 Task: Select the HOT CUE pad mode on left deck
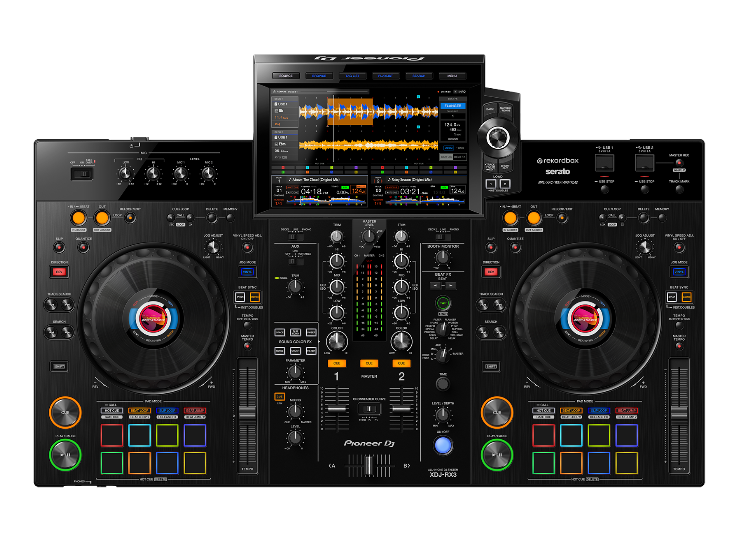point(111,411)
